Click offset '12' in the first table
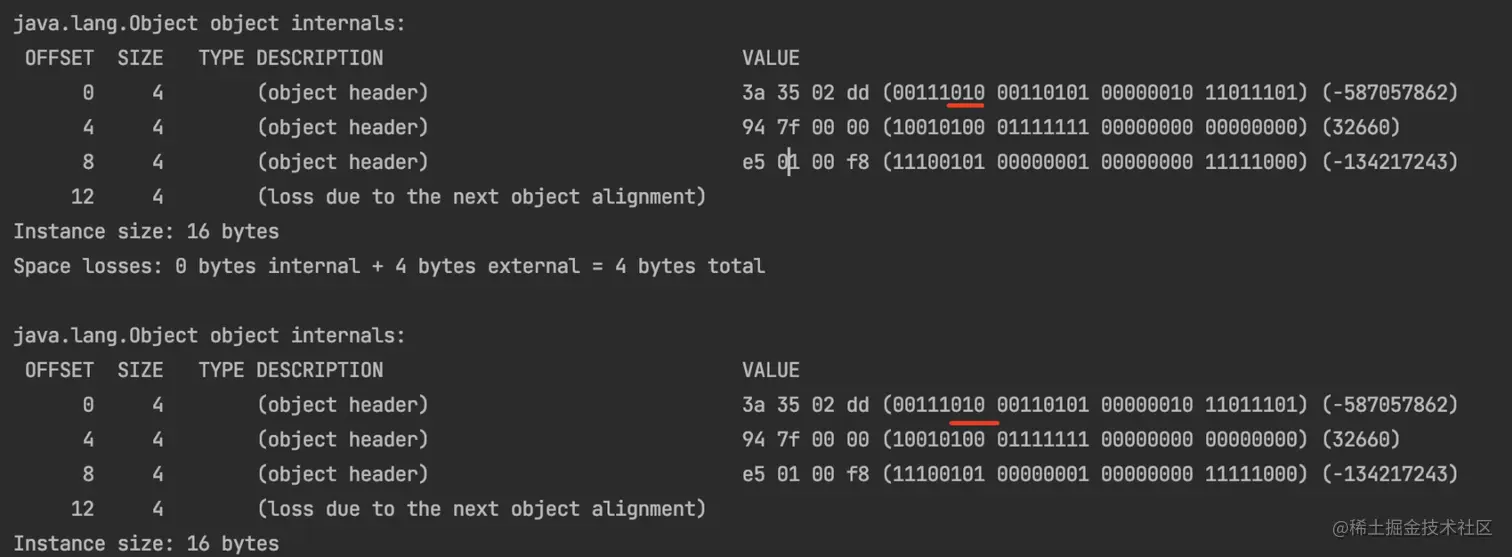Image resolution: width=1512 pixels, height=557 pixels. [82, 197]
